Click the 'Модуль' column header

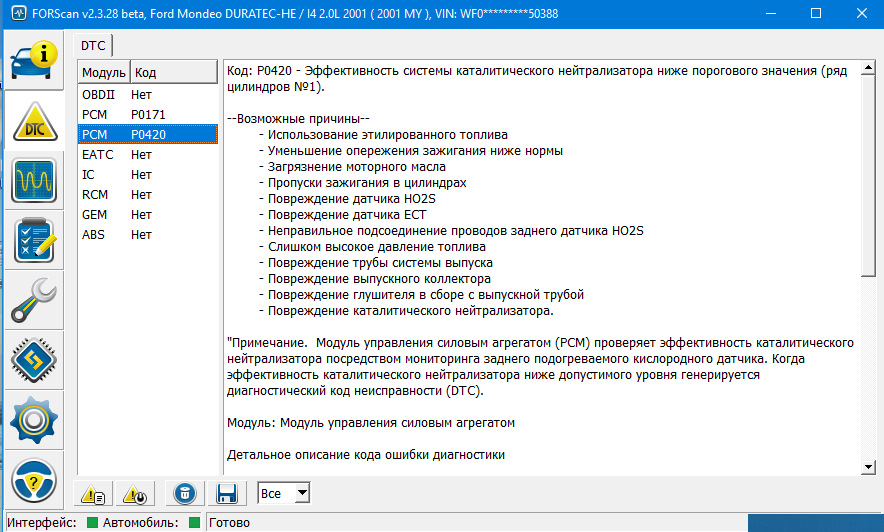pyautogui.click(x=104, y=72)
